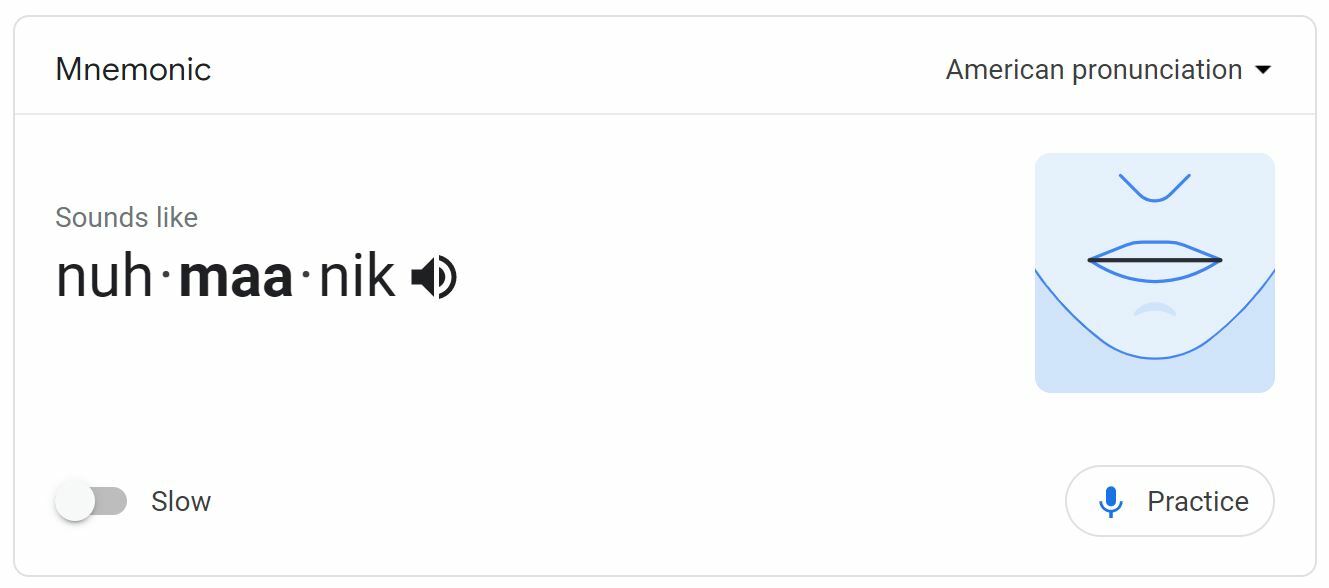
Task: Click the white knob of the Slow toggle
Action: pos(75,501)
